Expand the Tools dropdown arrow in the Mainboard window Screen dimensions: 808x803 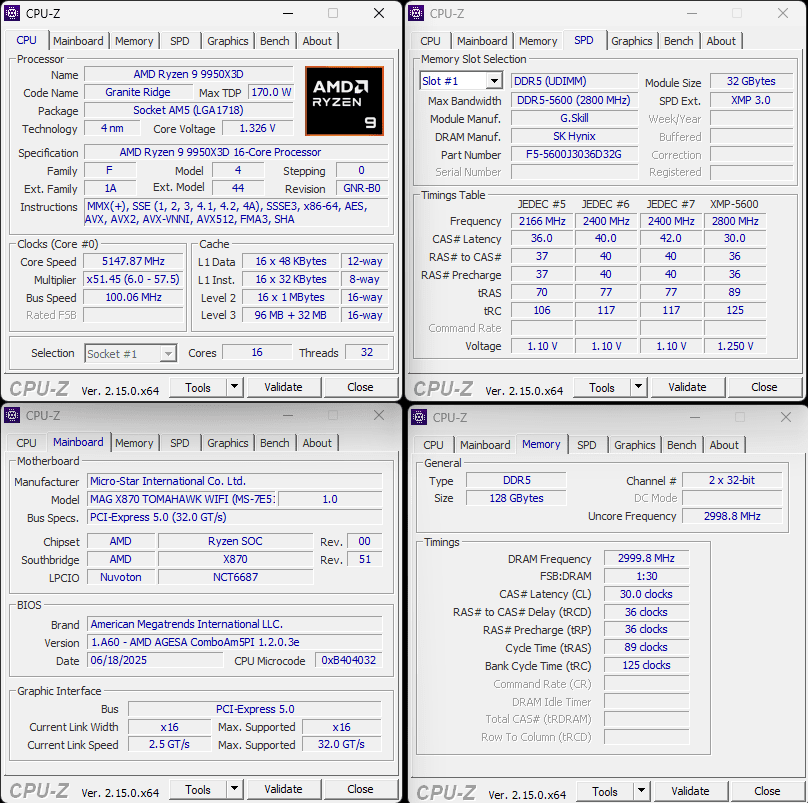coord(234,789)
